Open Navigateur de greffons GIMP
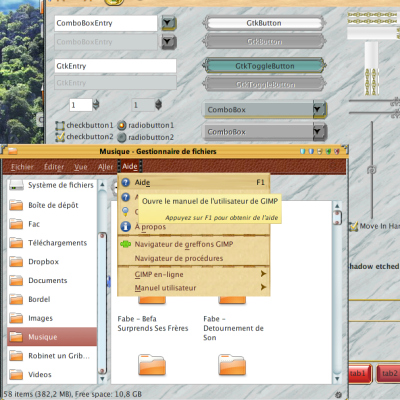Screen dimensions: 400x400 point(193,244)
